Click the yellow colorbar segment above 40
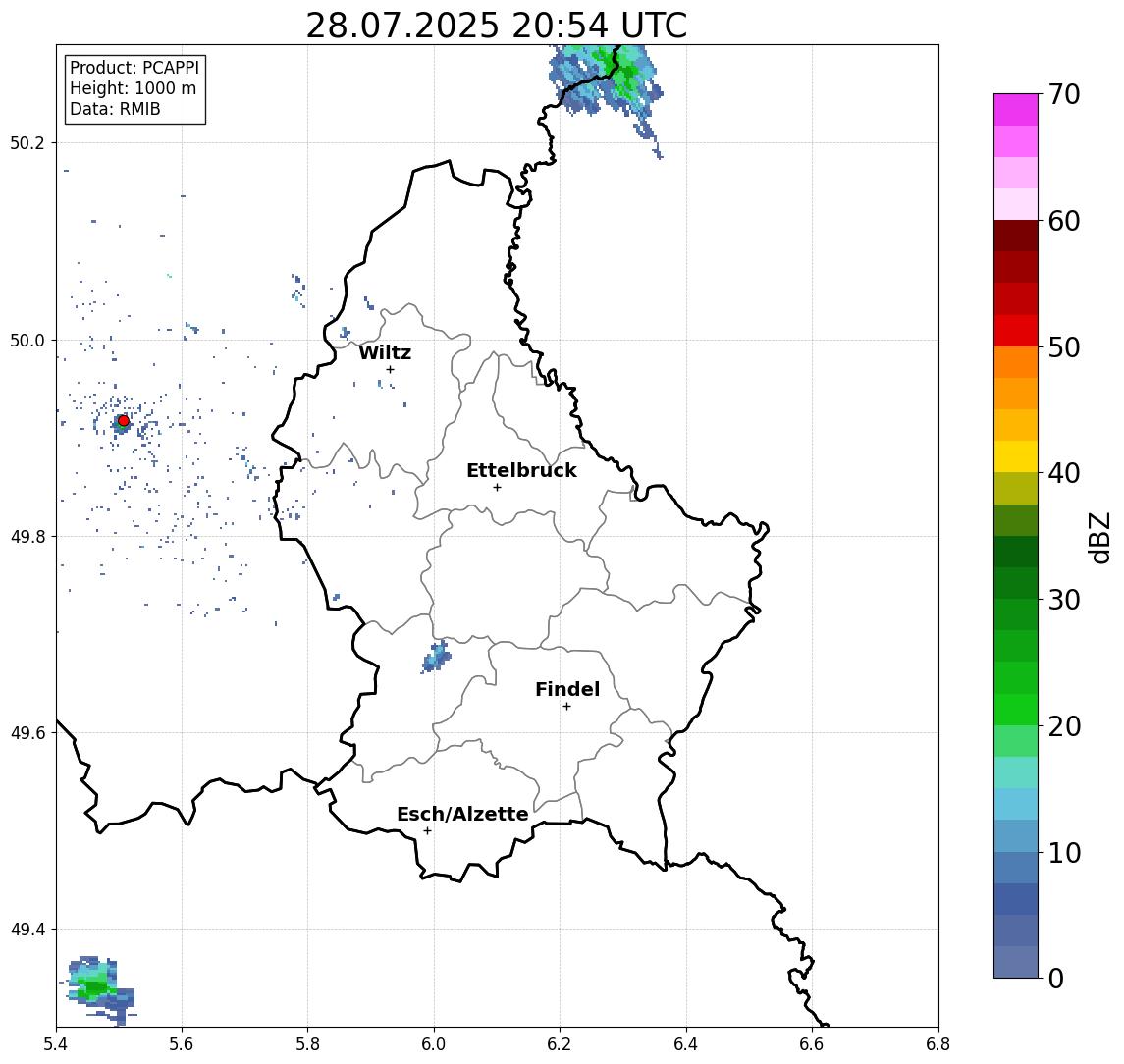The image size is (1124, 1064). (x=1016, y=456)
